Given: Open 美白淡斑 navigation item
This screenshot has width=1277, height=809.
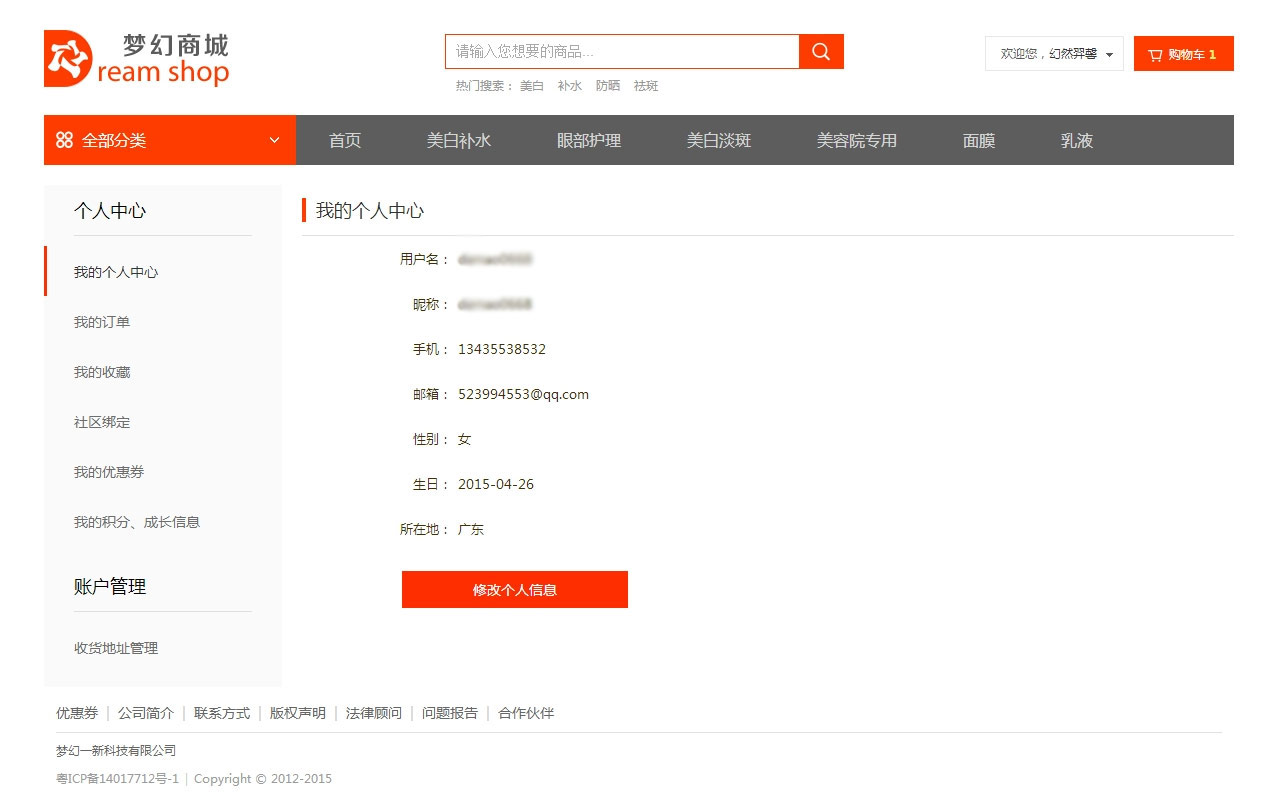Looking at the screenshot, I should pos(719,140).
